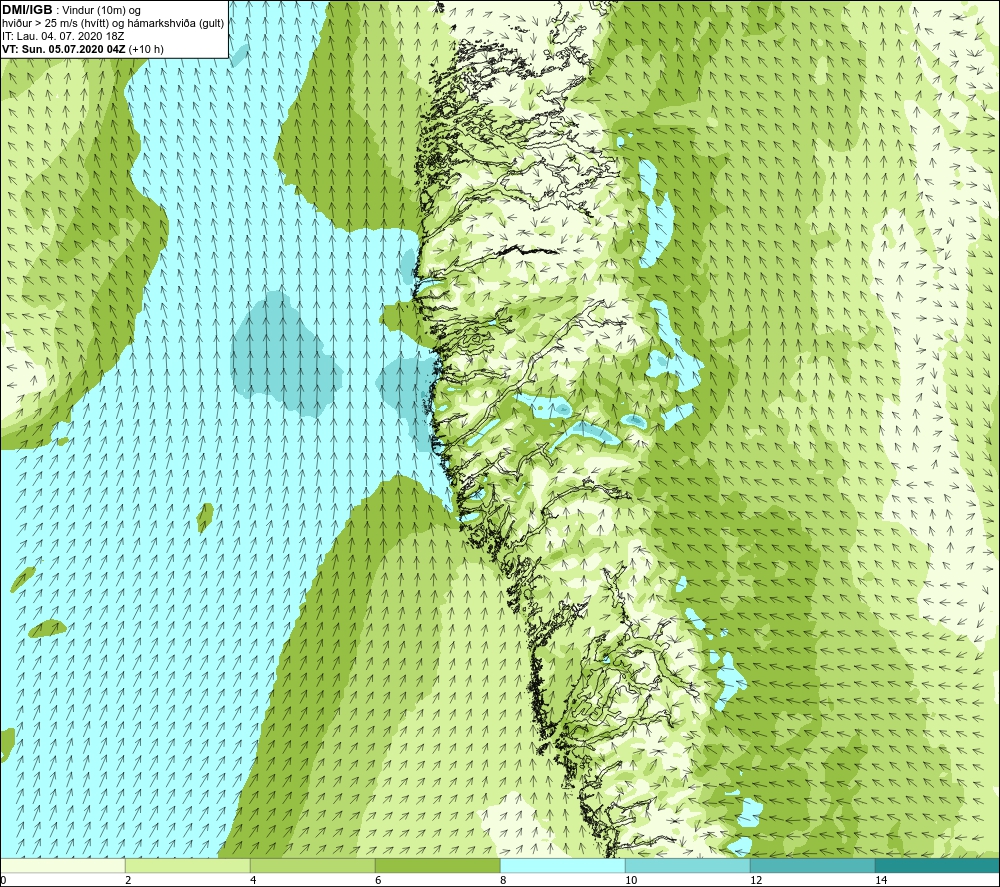
Task: Click the '8' tick label on the scale
Action: 503,880
